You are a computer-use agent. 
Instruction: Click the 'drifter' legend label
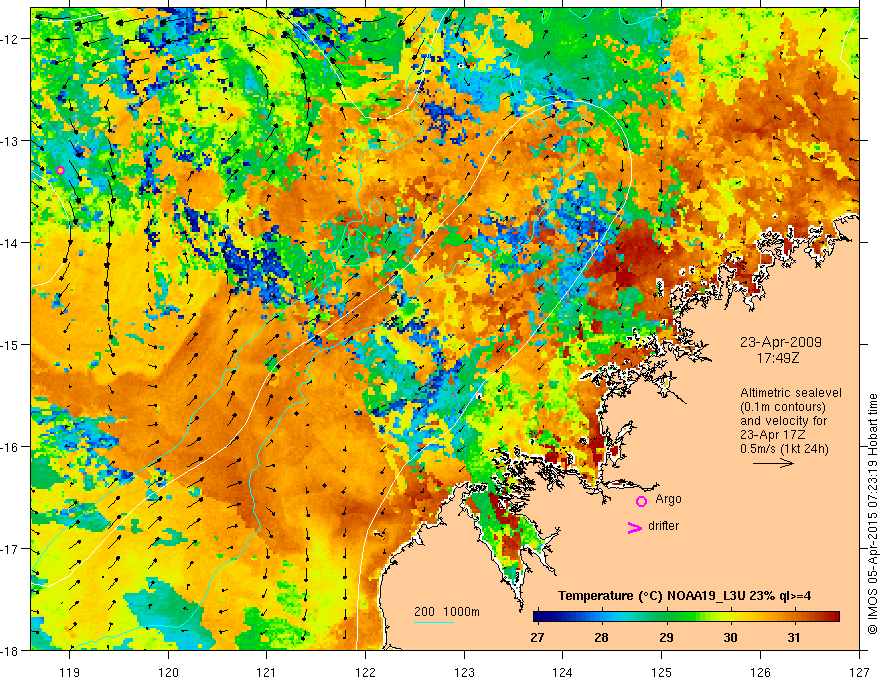pos(663,526)
